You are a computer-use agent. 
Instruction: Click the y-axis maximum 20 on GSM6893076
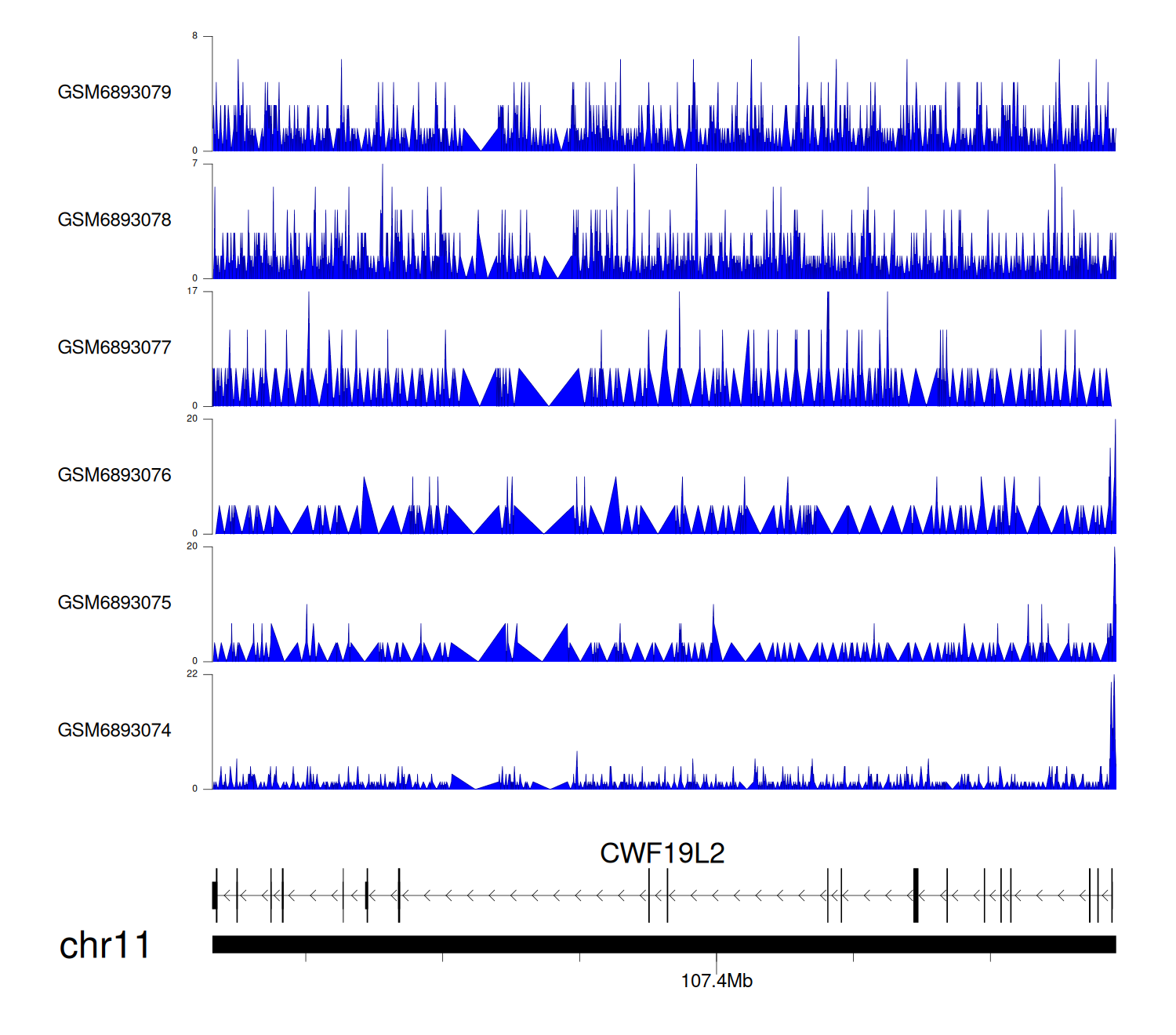click(x=193, y=419)
